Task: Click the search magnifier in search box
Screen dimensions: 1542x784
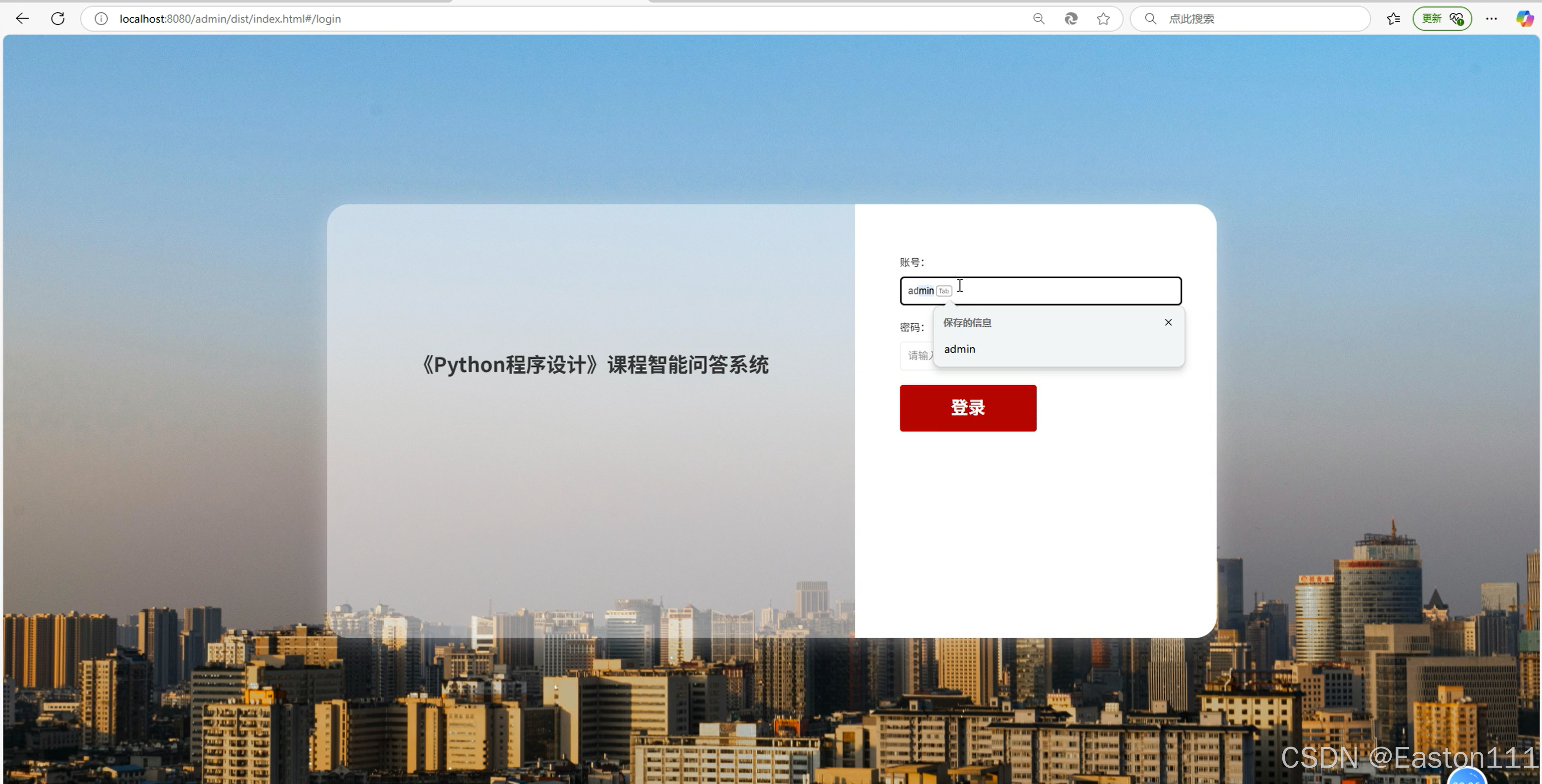Action: click(x=1150, y=19)
